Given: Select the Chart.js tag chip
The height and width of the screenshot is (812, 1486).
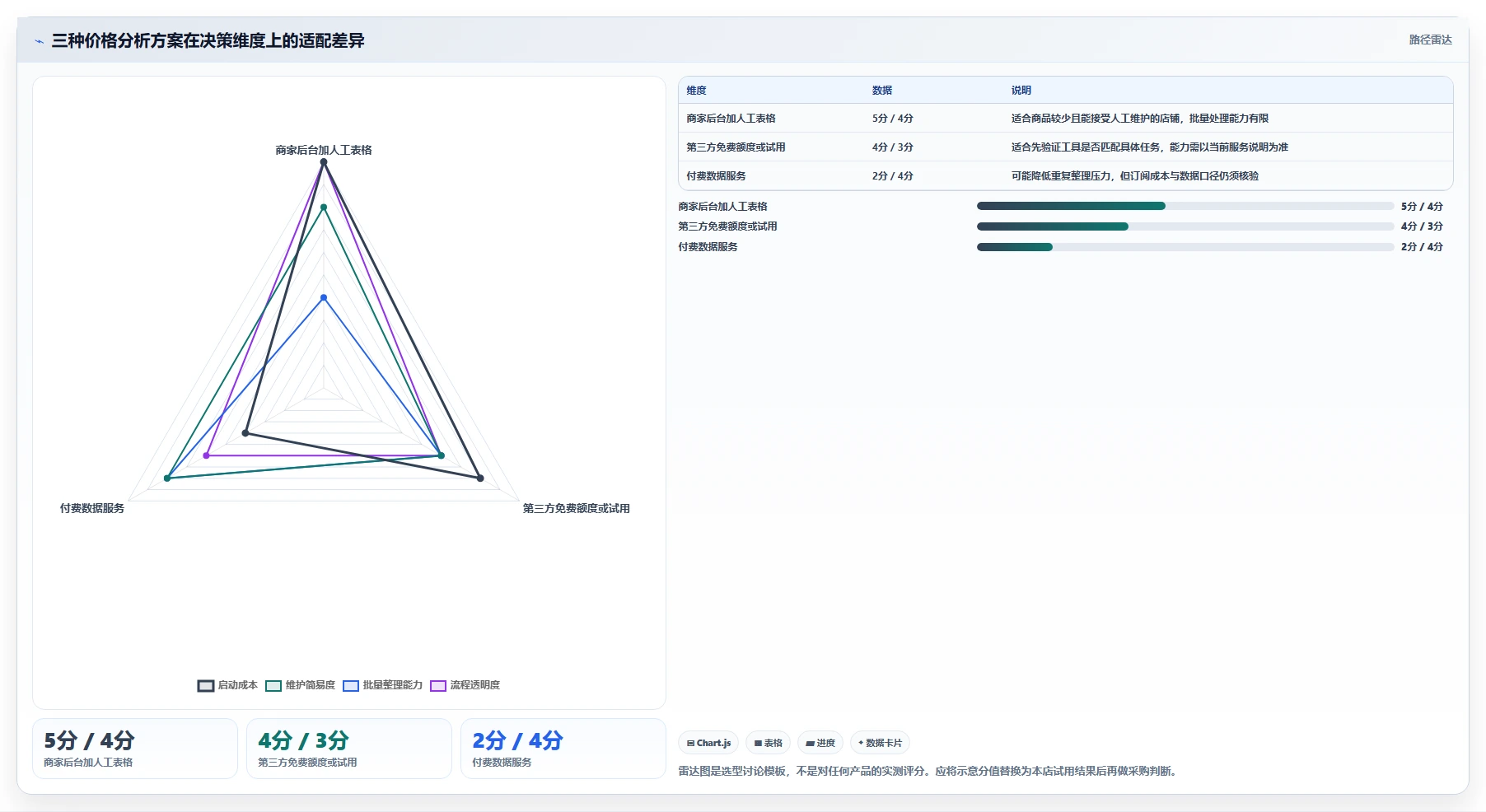Looking at the screenshot, I should [708, 743].
